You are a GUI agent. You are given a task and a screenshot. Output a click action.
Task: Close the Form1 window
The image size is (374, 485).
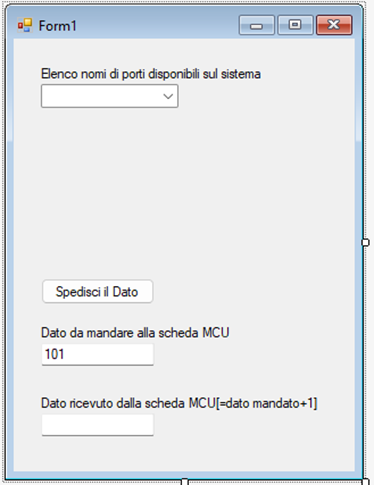point(334,25)
